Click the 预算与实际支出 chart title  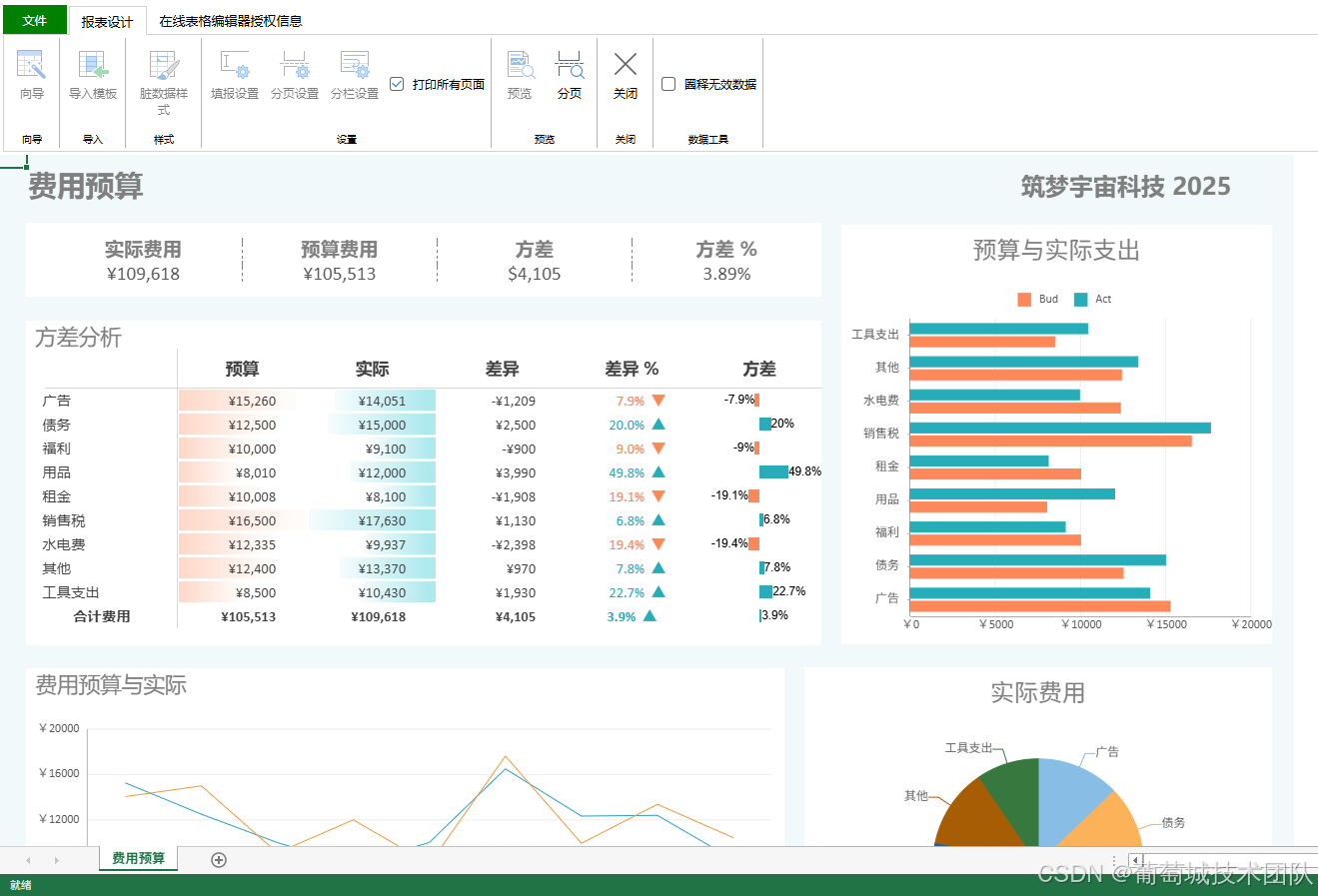pyautogui.click(x=1056, y=251)
